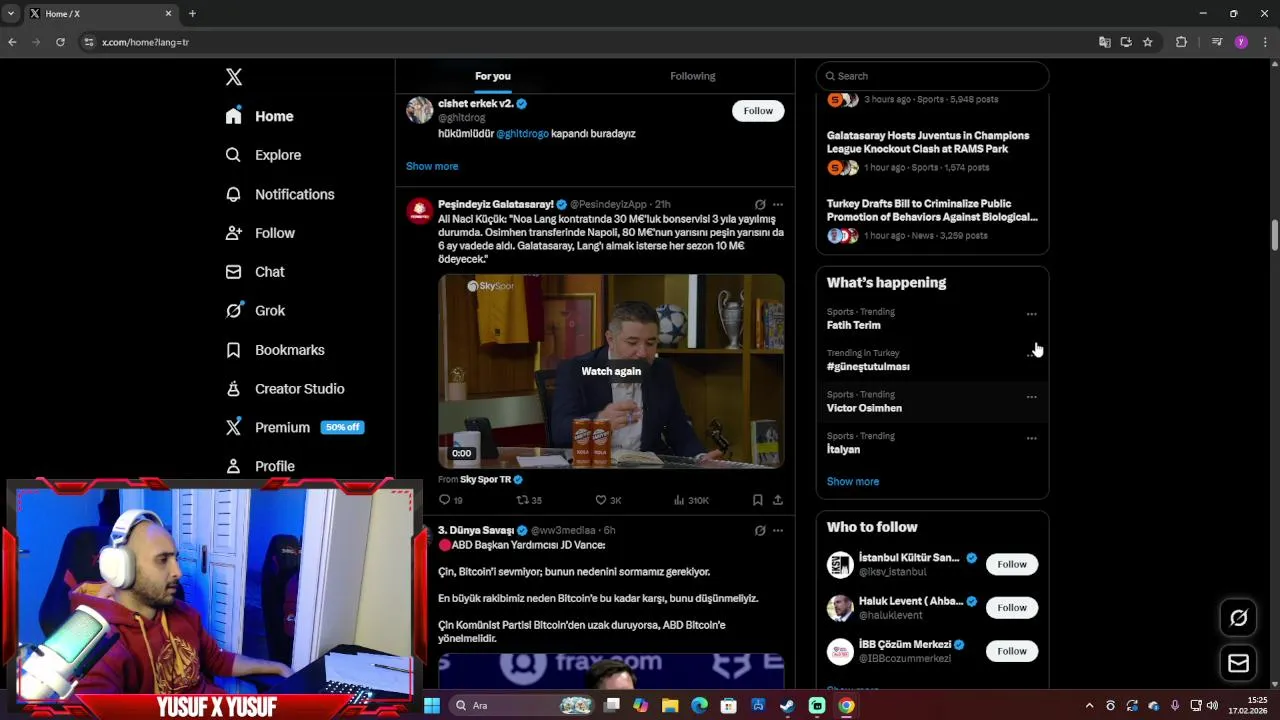
Task: Open Google Translate icon in address bar
Action: pos(1104,42)
